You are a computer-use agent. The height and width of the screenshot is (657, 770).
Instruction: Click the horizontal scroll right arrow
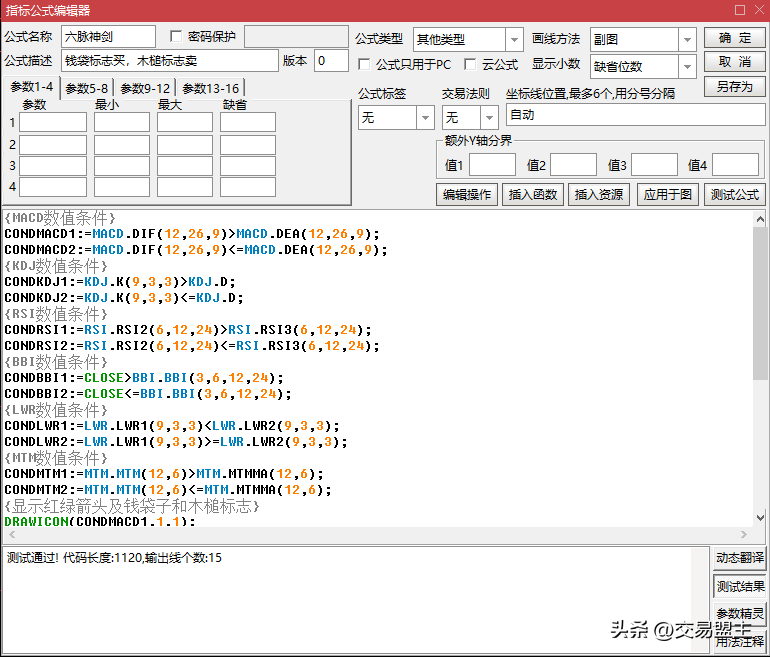point(744,534)
